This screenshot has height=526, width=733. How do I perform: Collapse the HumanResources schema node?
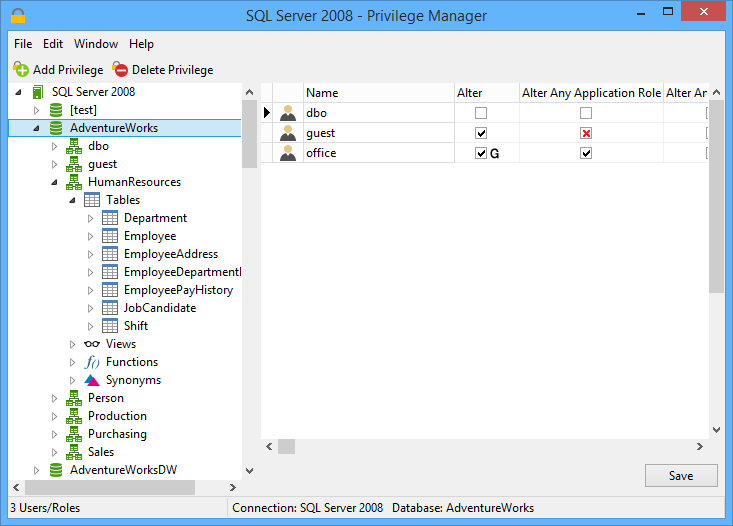55,182
